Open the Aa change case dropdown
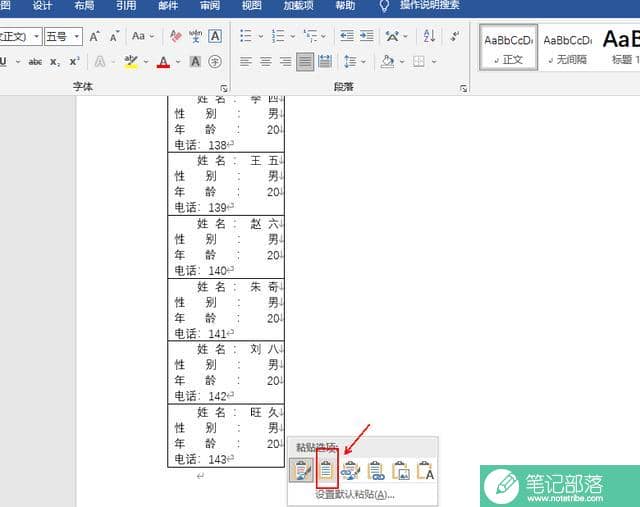This screenshot has height=507, width=640. pyautogui.click(x=142, y=36)
